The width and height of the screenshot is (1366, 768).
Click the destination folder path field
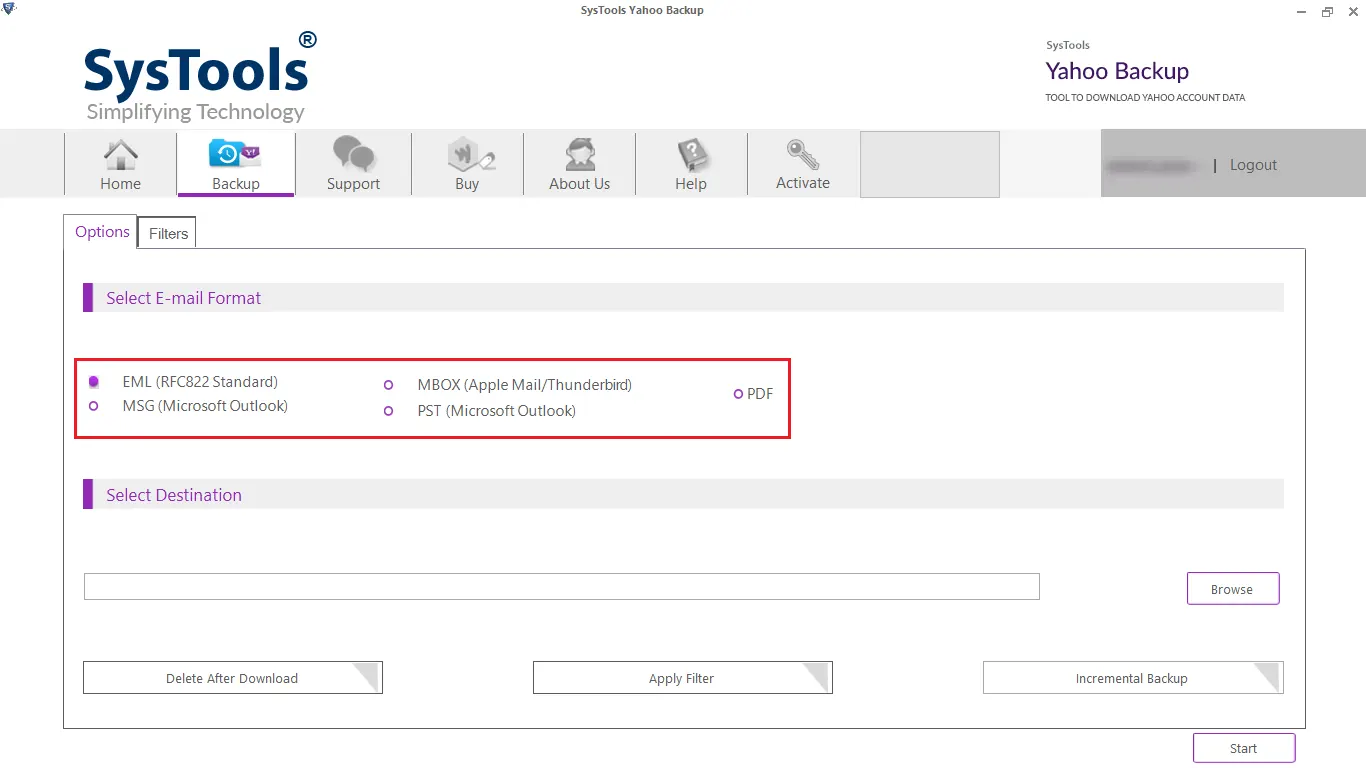561,586
